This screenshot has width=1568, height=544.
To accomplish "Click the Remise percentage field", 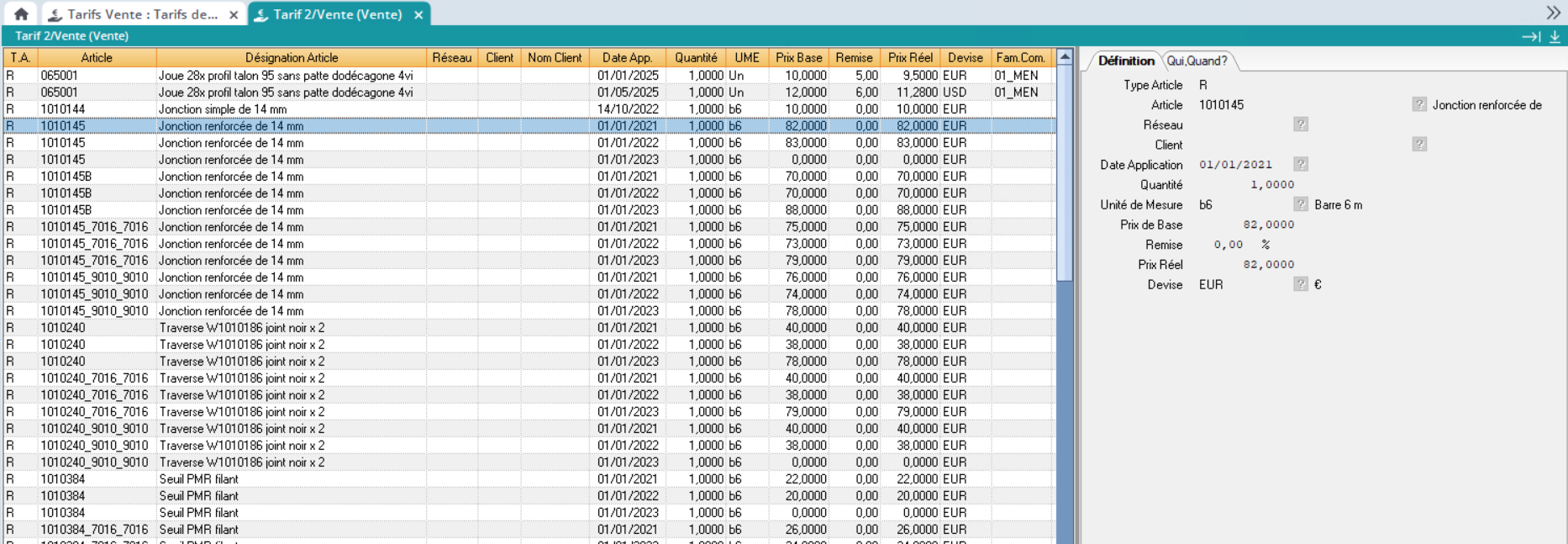I will click(x=1228, y=245).
